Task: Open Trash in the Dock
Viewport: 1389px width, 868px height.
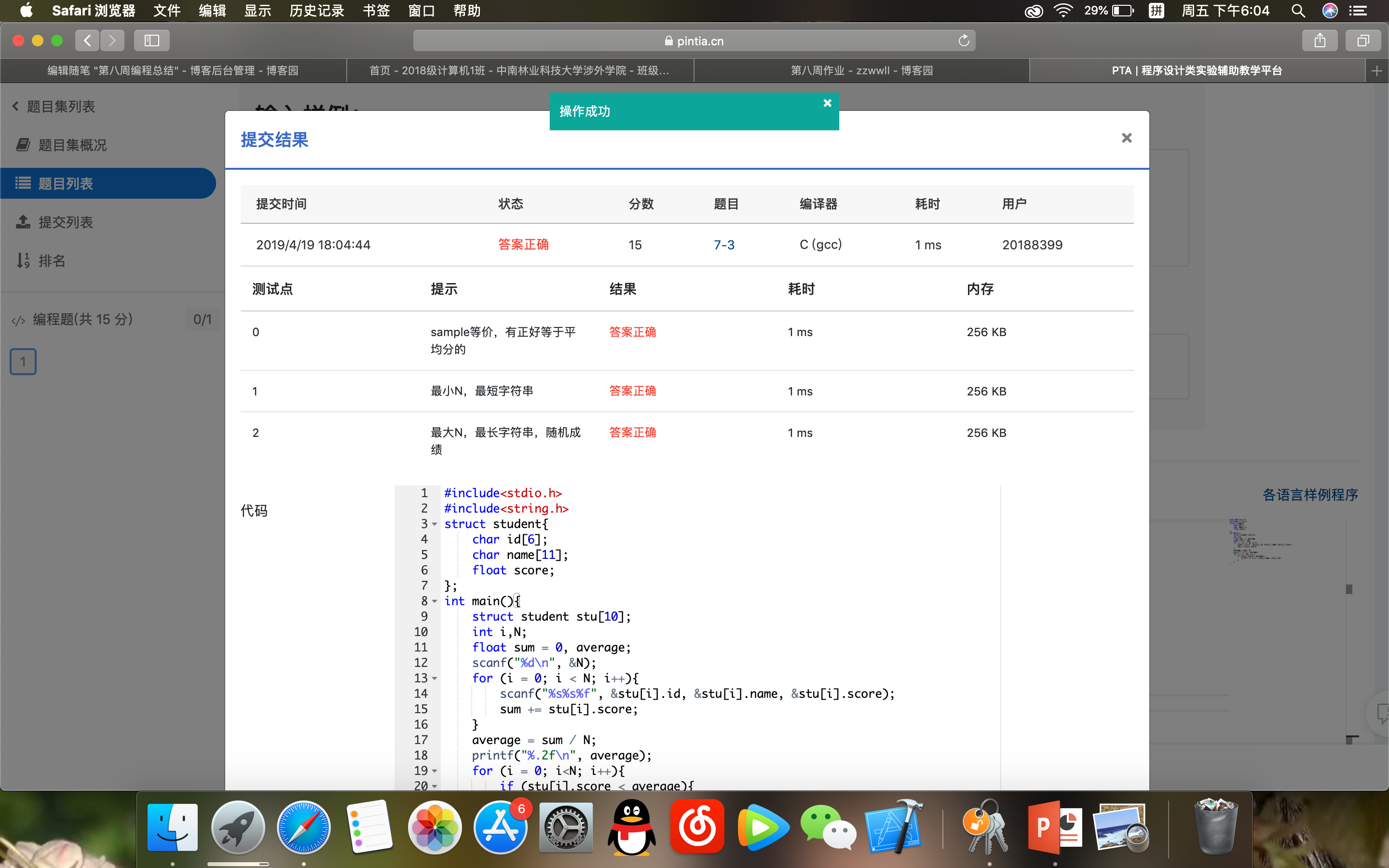Action: (x=1216, y=827)
